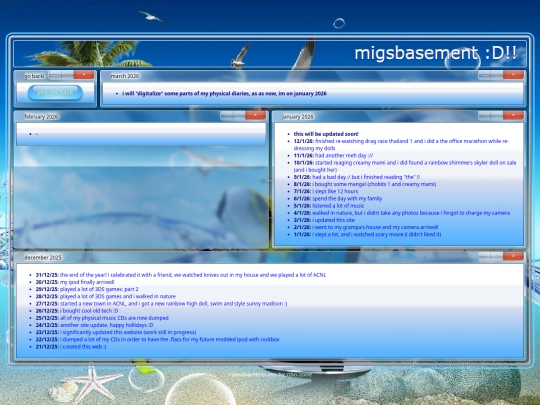Select the 11/1/26 "had another meh day" entry
This screenshot has width=540, height=405.
click(x=333, y=156)
